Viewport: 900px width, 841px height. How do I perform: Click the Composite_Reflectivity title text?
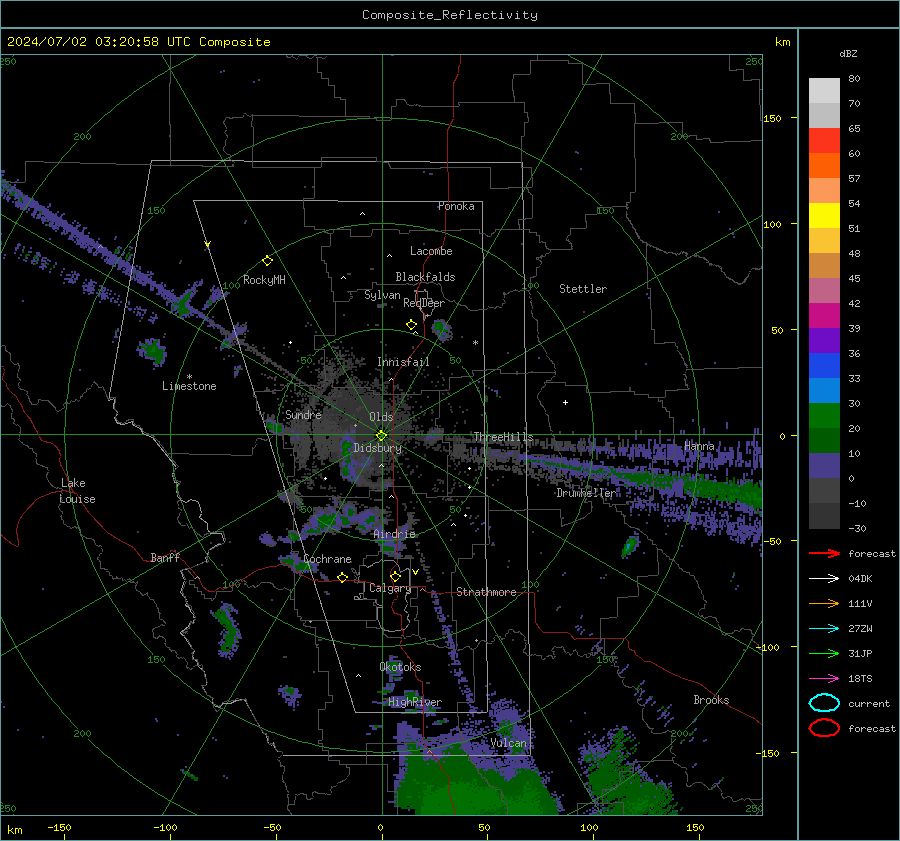coord(450,15)
